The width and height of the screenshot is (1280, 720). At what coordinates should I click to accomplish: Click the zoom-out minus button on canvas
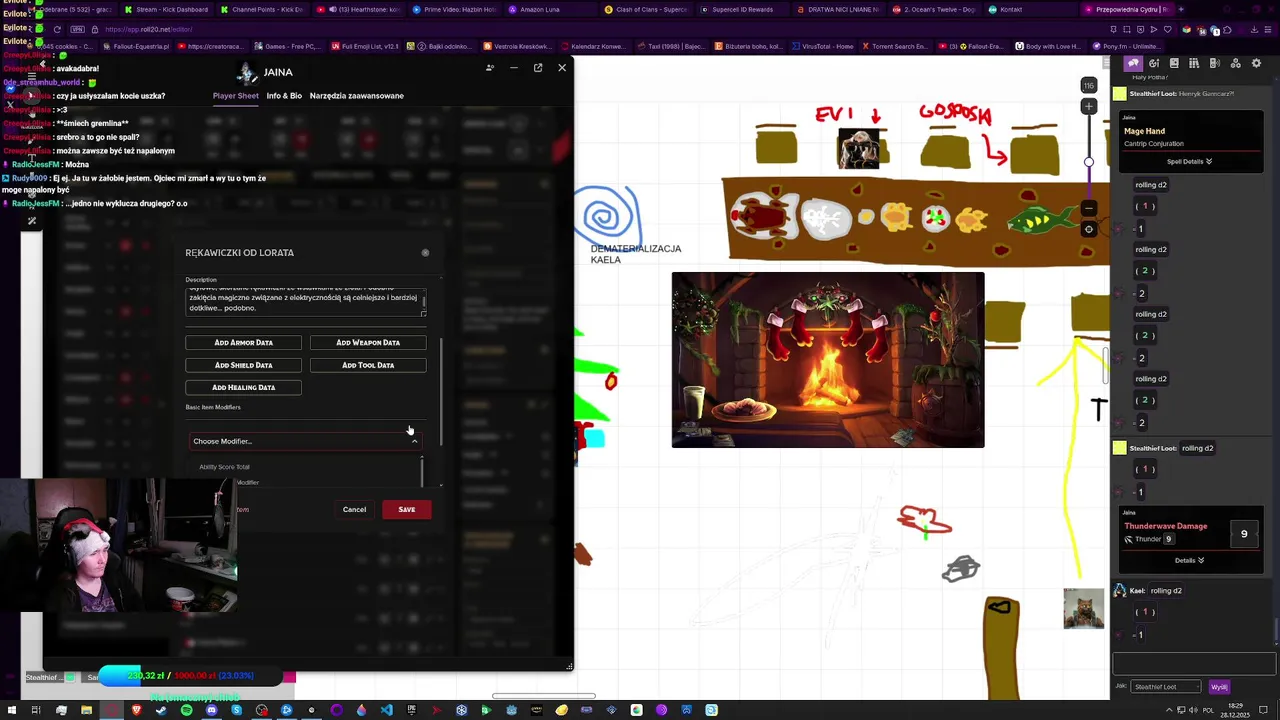click(1089, 208)
